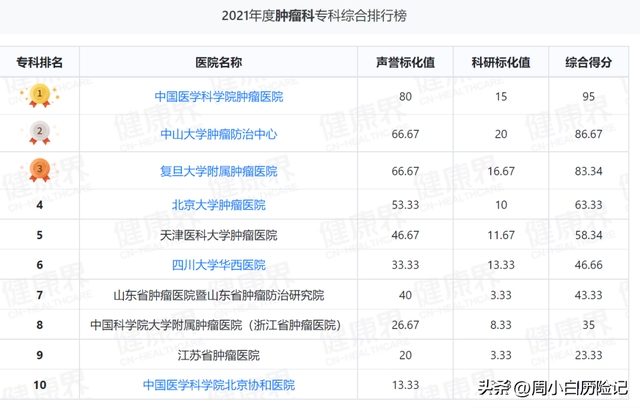Open 中山大学肿瘤防治中心 hospital link

(219, 134)
